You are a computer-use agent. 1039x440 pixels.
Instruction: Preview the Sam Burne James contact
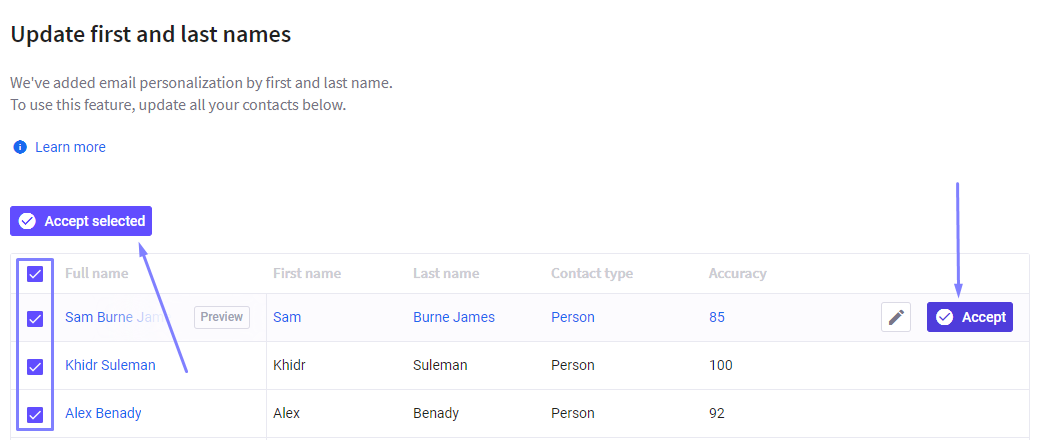pos(222,317)
